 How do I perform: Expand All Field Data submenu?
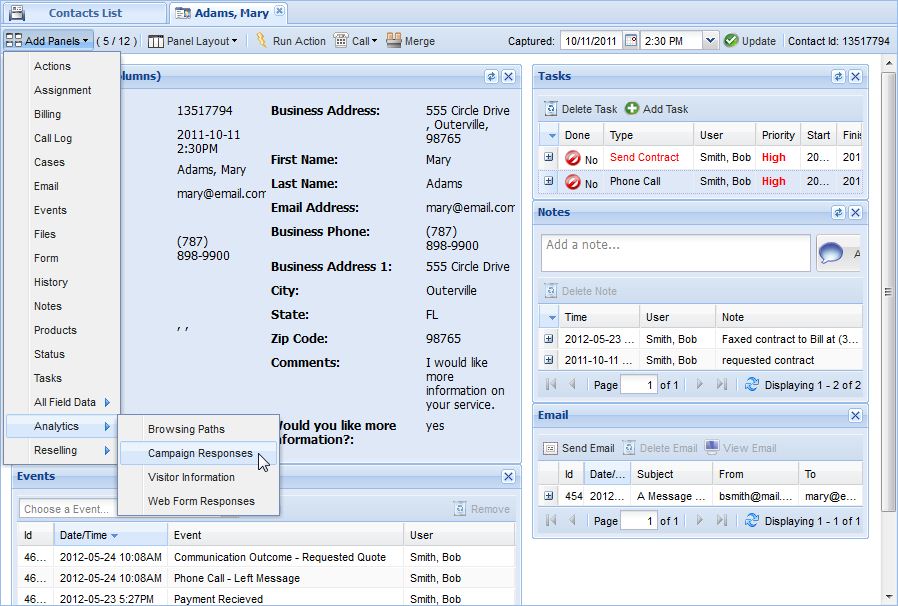coord(62,402)
